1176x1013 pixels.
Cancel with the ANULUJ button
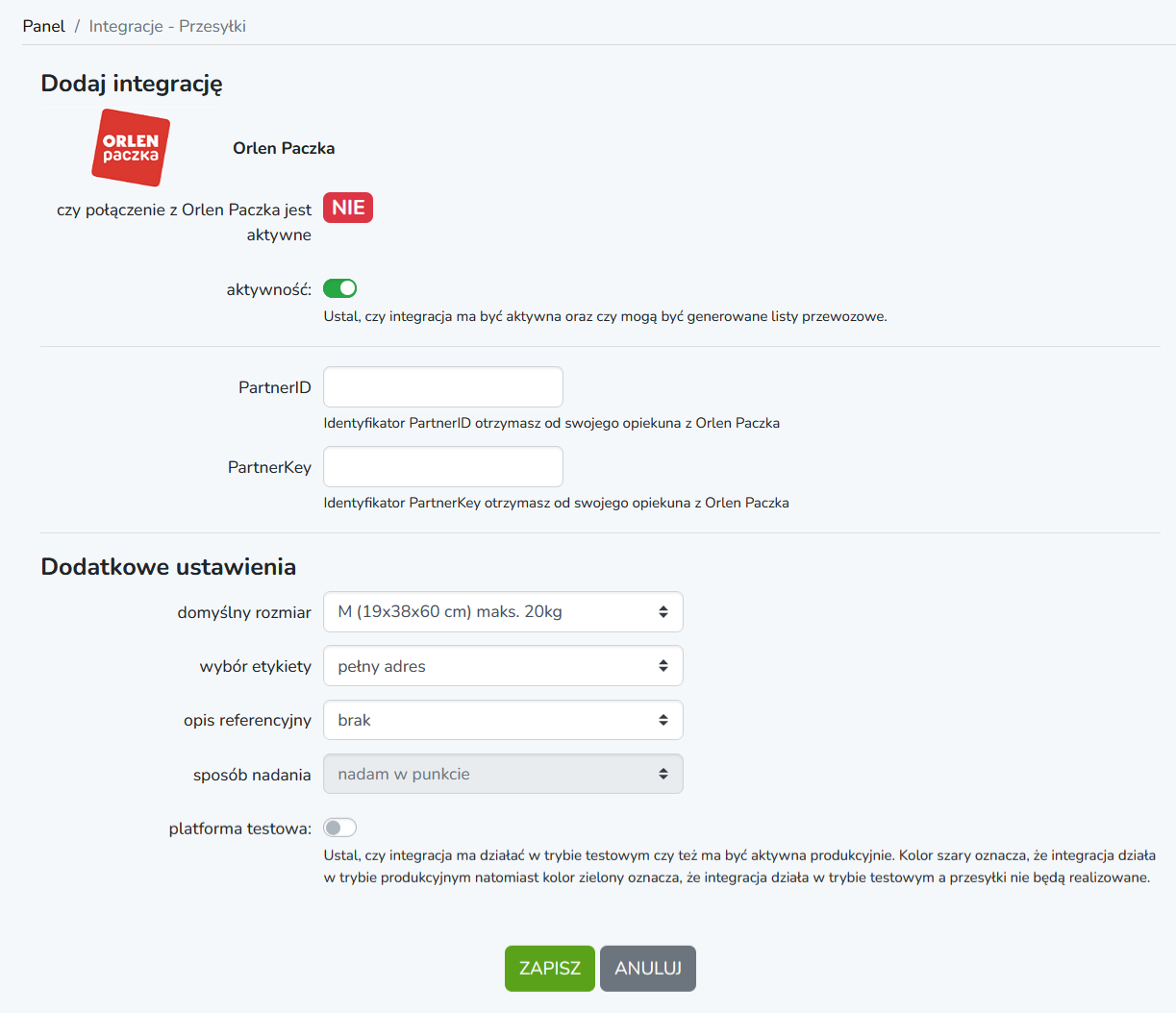pyautogui.click(x=647, y=968)
